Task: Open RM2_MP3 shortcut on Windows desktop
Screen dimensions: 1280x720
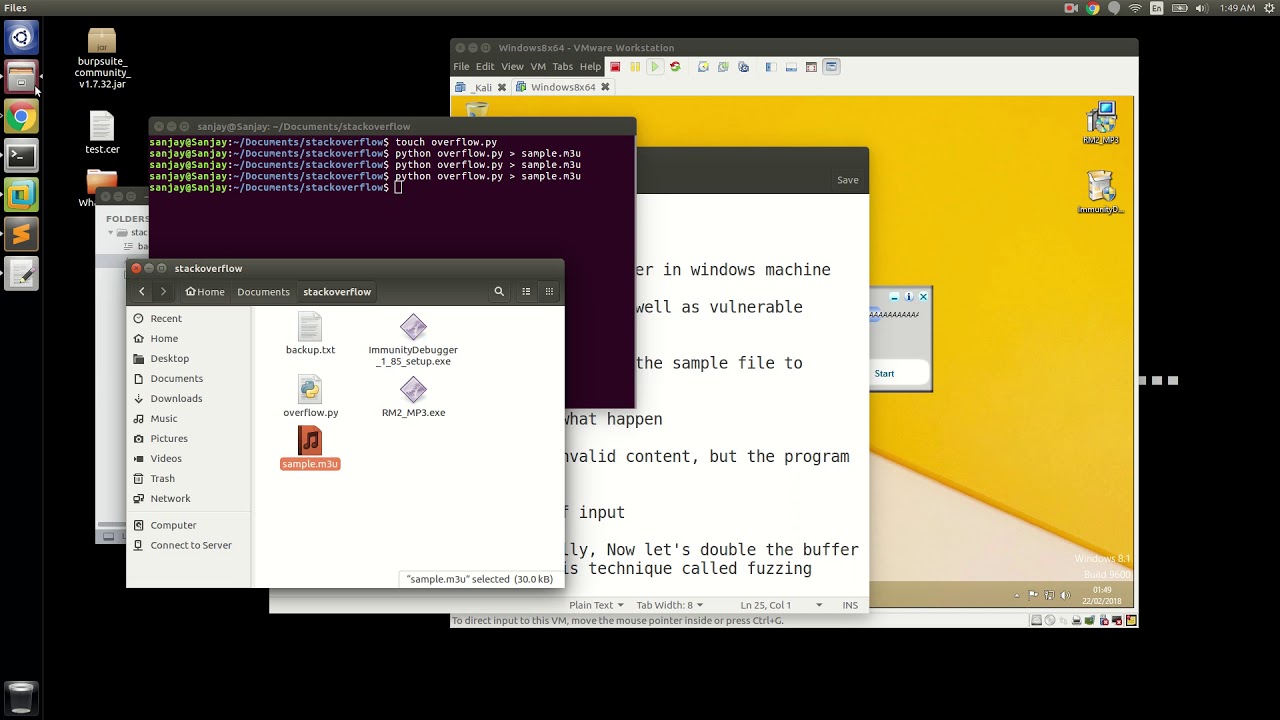Action: pos(1100,122)
